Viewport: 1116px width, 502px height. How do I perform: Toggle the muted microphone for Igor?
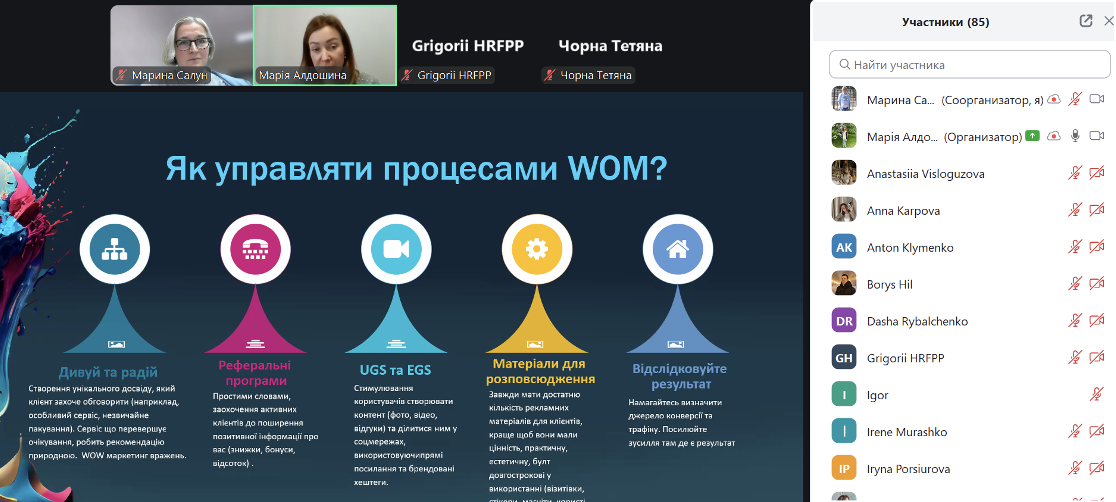click(1096, 395)
